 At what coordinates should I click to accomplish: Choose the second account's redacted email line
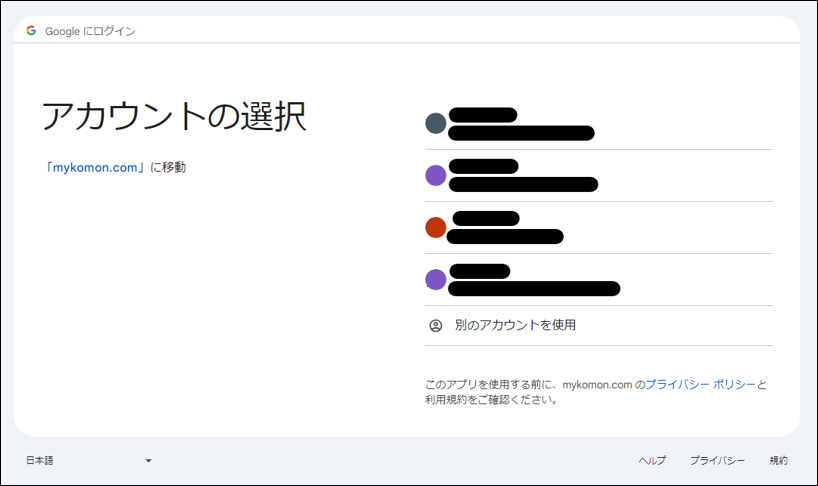coord(523,184)
